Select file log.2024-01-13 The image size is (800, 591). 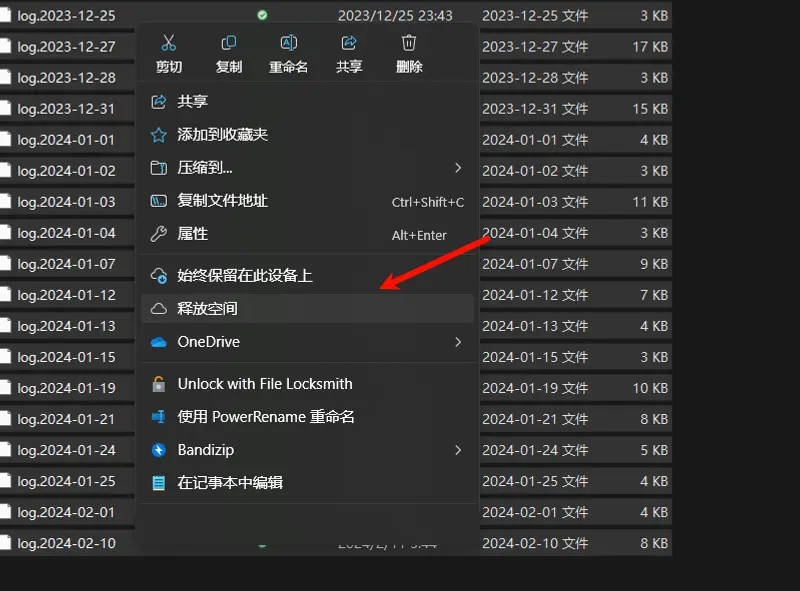point(66,326)
